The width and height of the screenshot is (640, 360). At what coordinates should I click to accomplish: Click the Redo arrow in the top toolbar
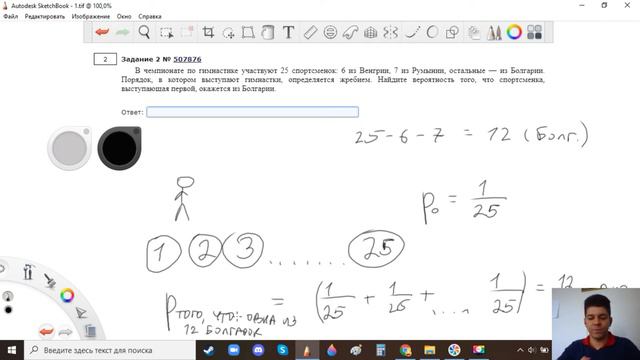click(122, 32)
